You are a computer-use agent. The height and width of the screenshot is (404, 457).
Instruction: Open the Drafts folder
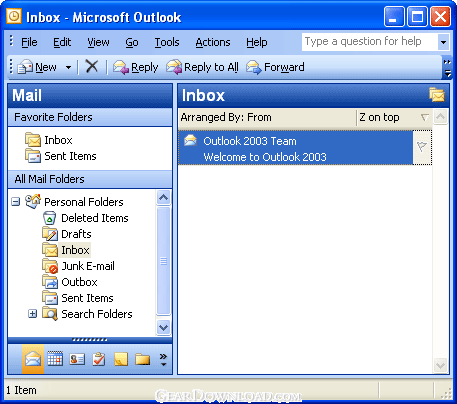(67, 234)
